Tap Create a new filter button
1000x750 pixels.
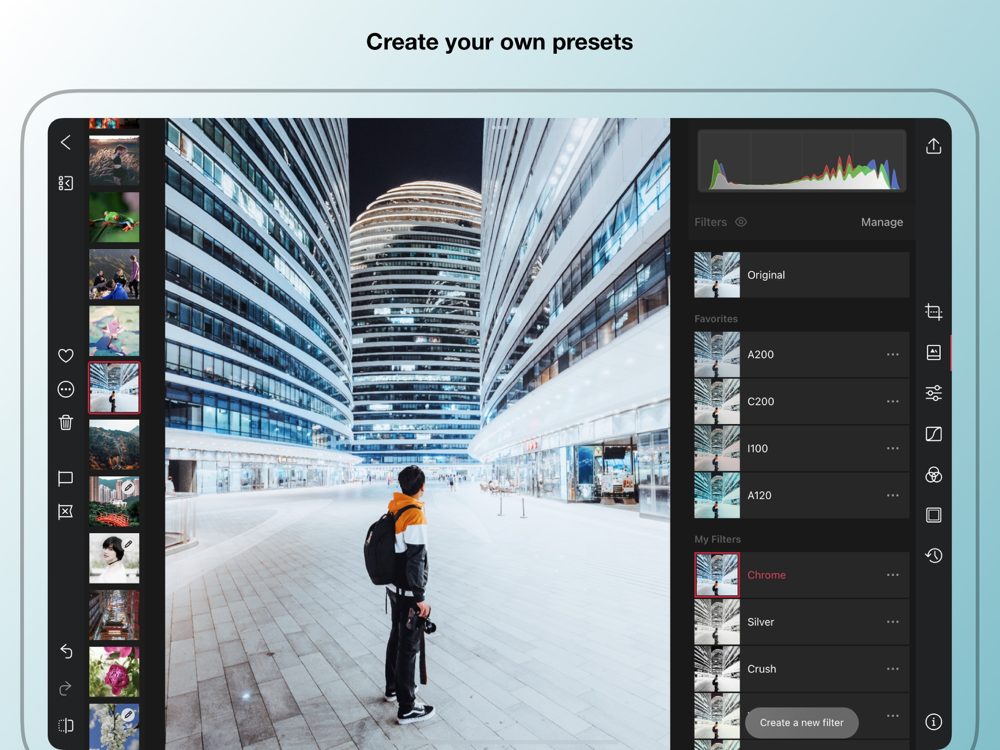point(802,723)
